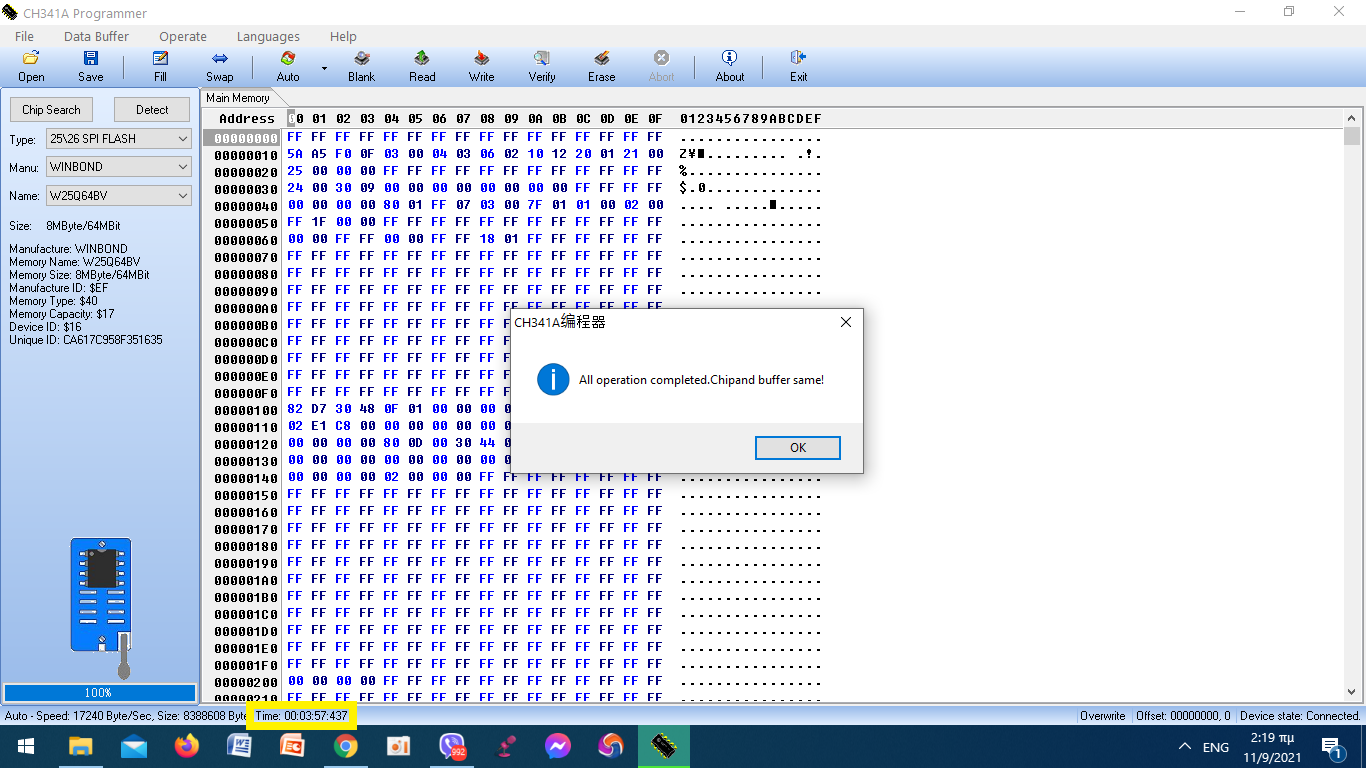Select the Main Memory tab

(238, 98)
